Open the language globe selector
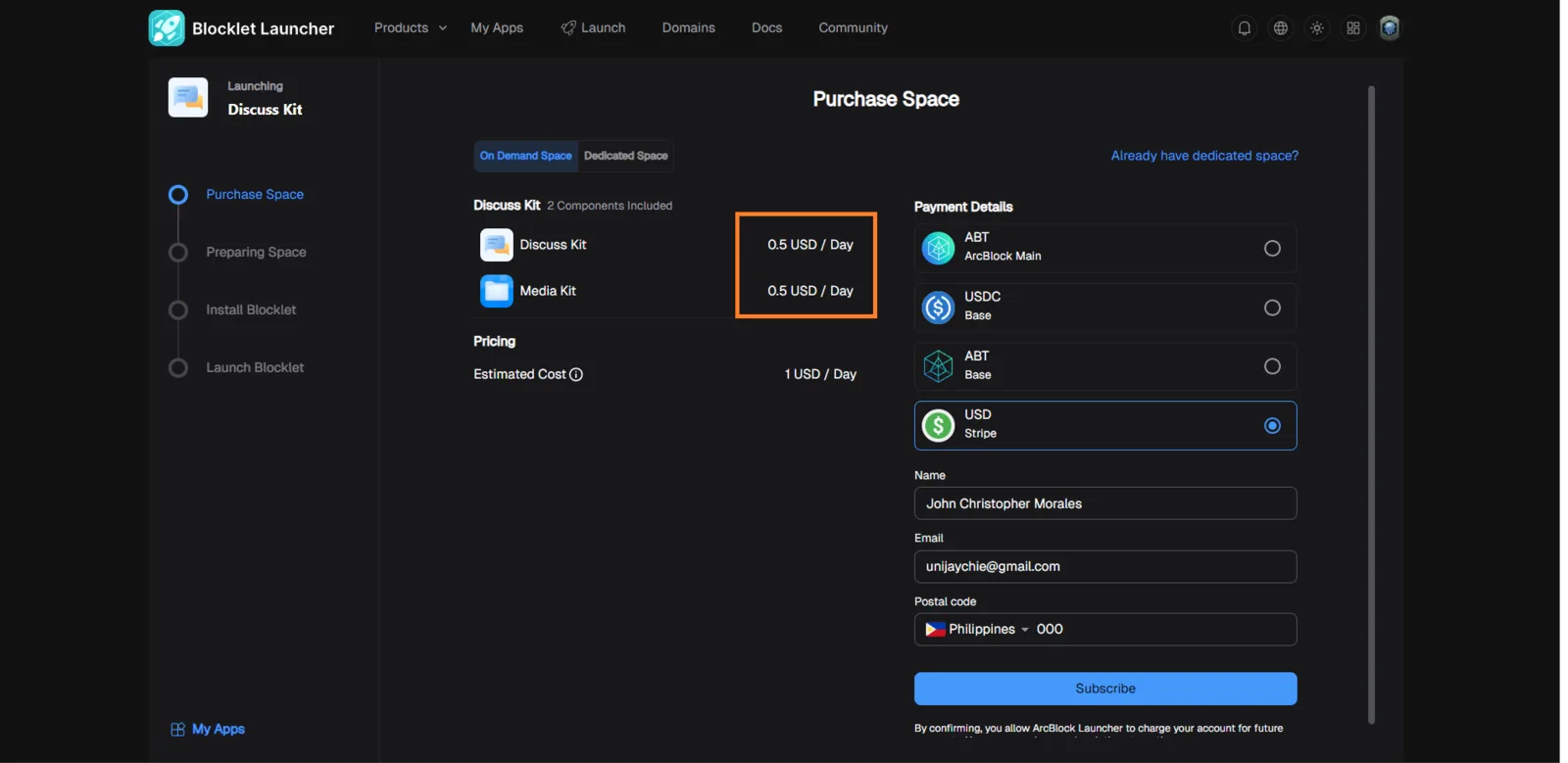The width and height of the screenshot is (1568, 763). click(x=1280, y=28)
